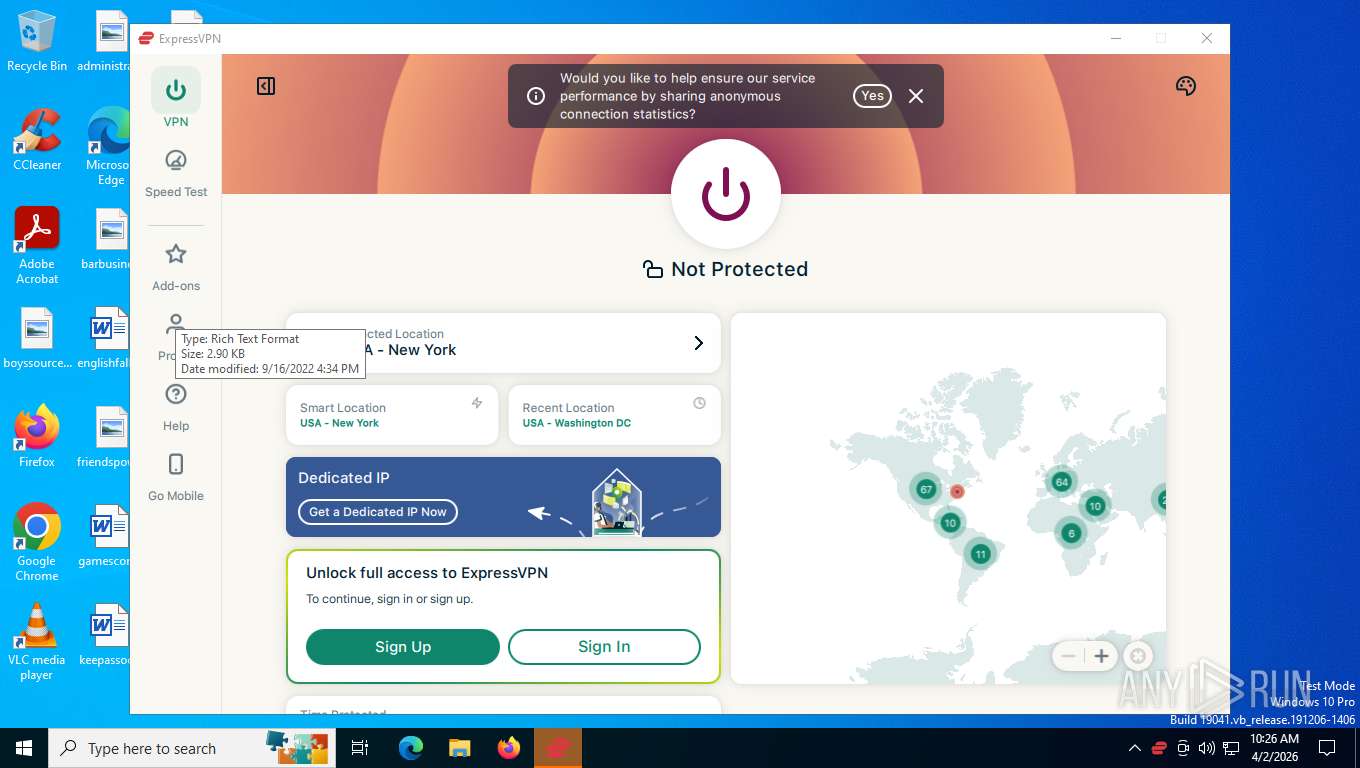Click the Dedicated IP house illustration
This screenshot has height=768, width=1360.
[x=616, y=502]
